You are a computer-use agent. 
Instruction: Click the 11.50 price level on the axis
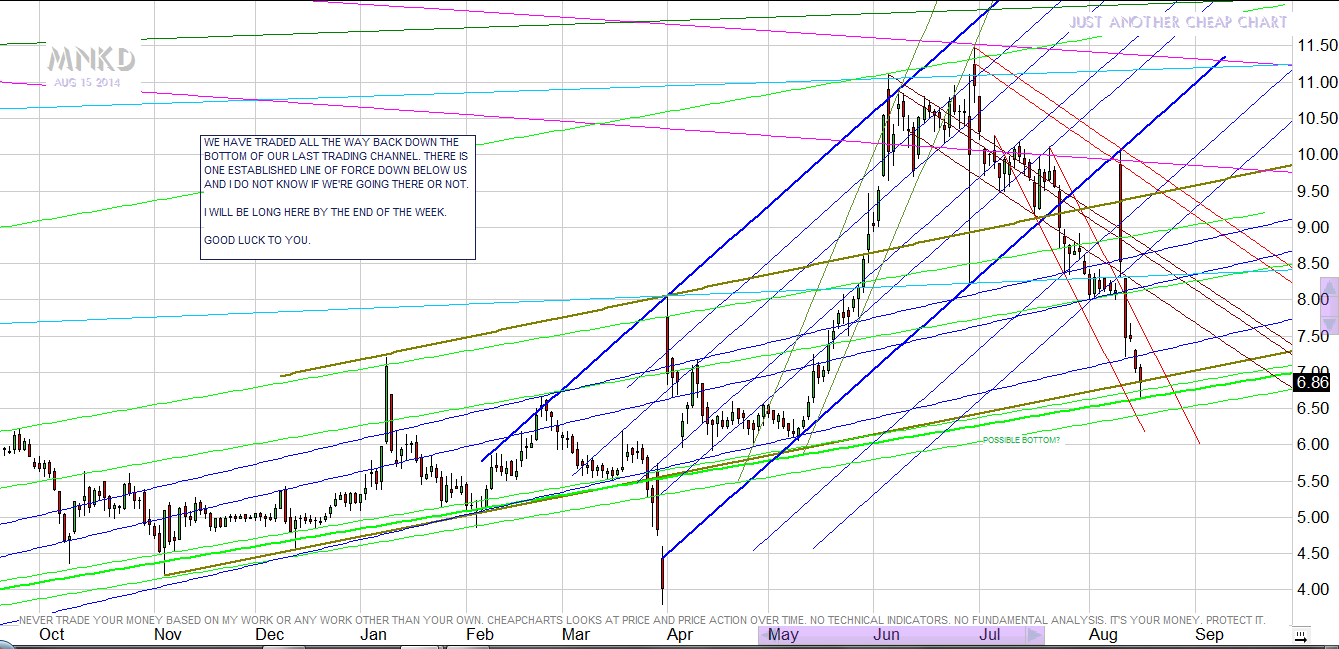pyautogui.click(x=1316, y=46)
